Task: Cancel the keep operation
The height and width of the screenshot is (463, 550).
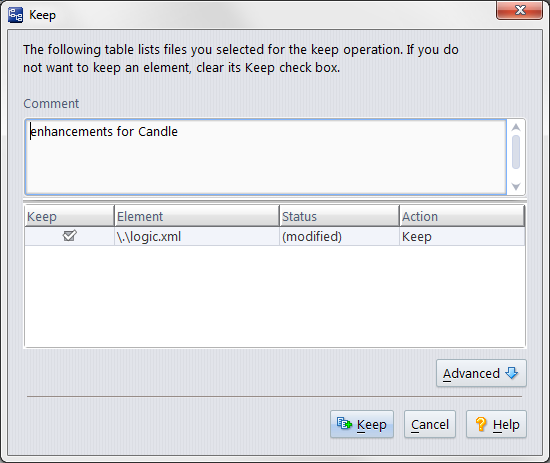Action: [x=430, y=424]
